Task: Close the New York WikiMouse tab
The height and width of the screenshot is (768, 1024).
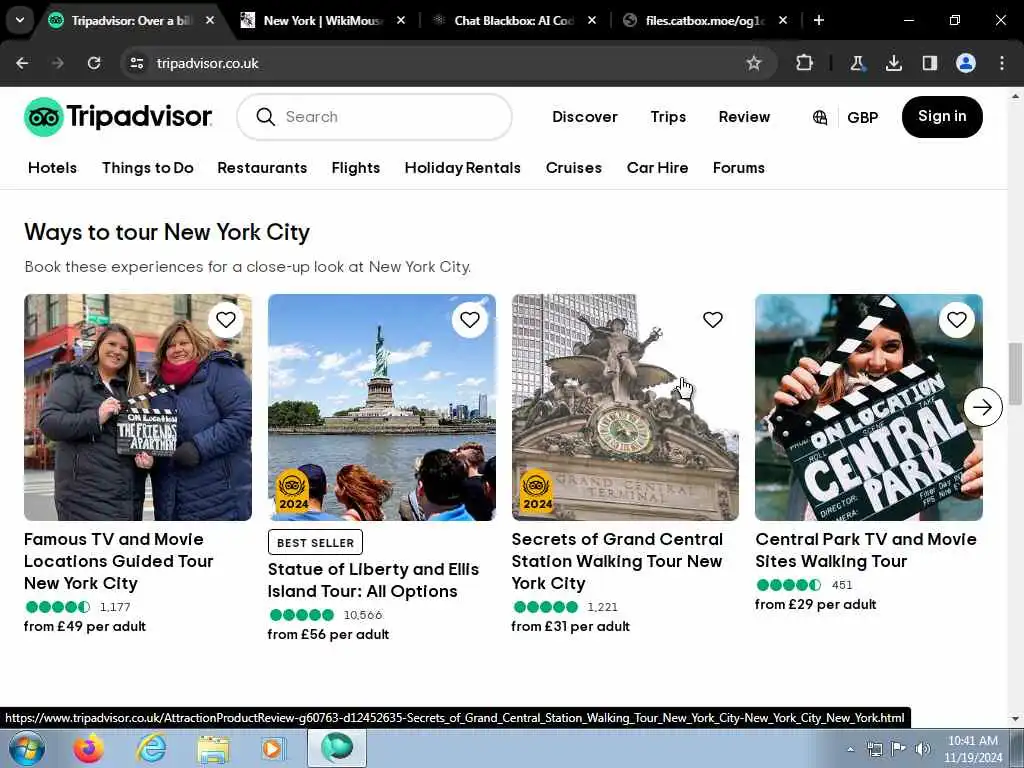Action: click(401, 20)
